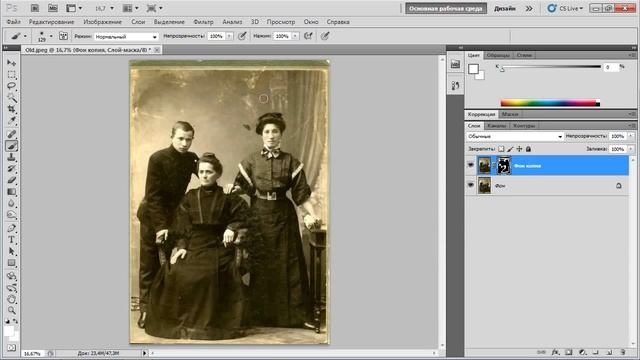Select the Crop tool
The image size is (640, 360).
(11, 109)
